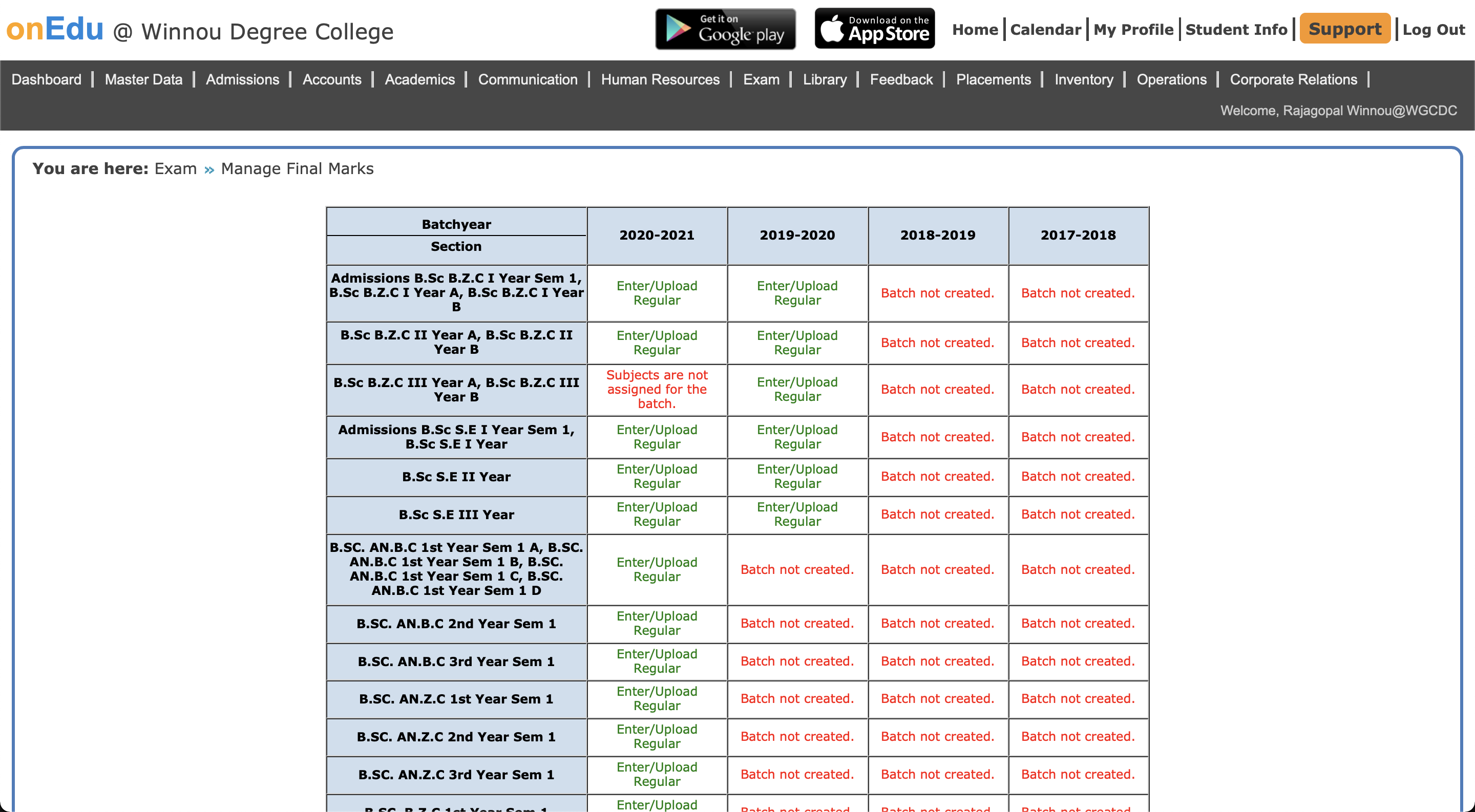The image size is (1475, 812).
Task: Click the App Store download badge
Action: pyautogui.click(x=874, y=29)
